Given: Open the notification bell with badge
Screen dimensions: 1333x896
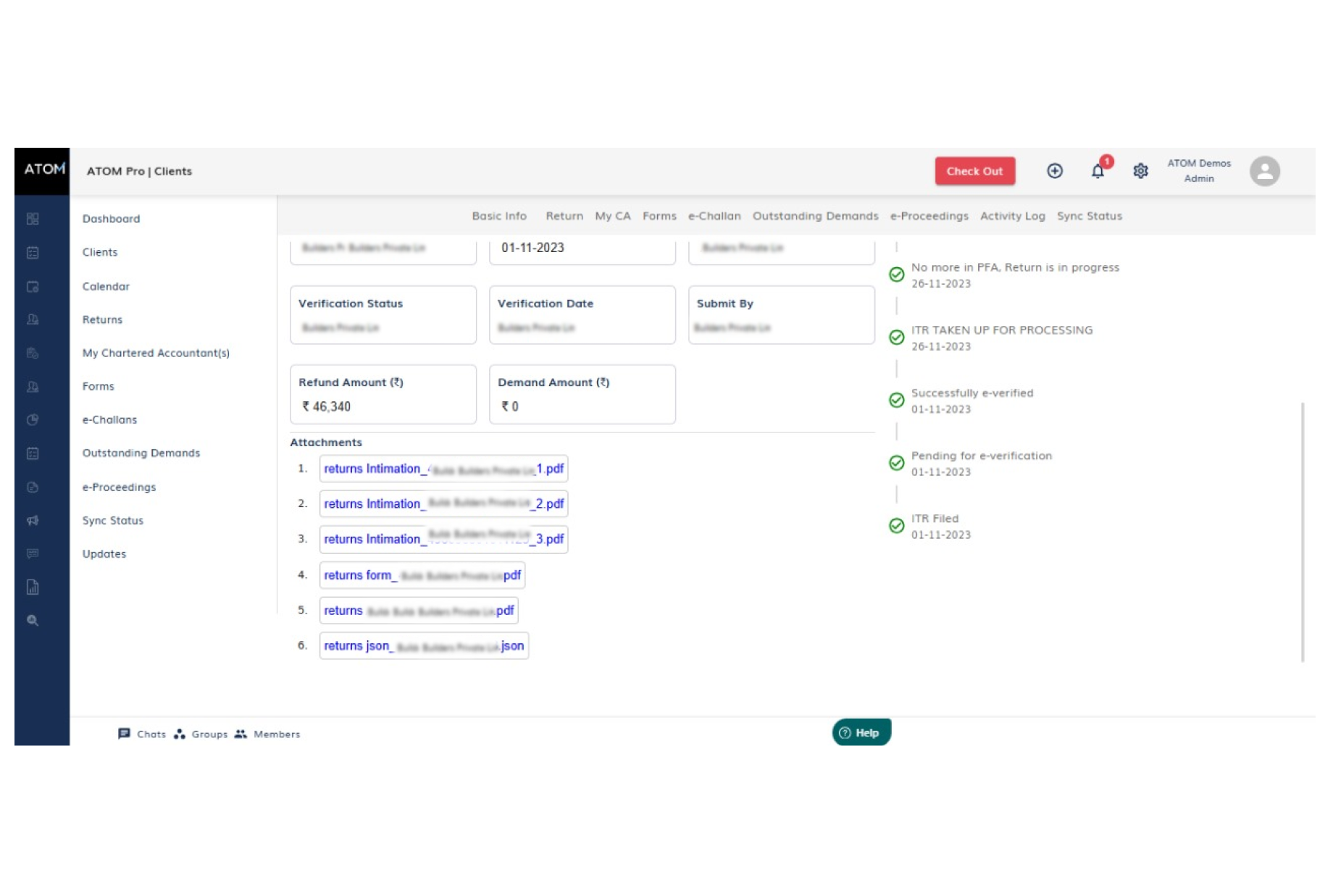Looking at the screenshot, I should 1098,171.
